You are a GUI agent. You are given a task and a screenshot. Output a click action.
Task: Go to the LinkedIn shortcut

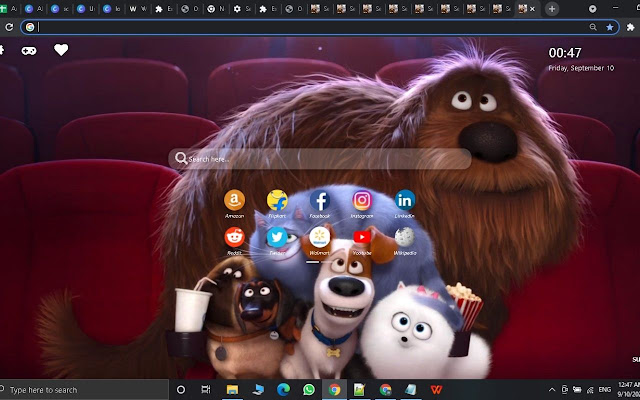tap(405, 200)
